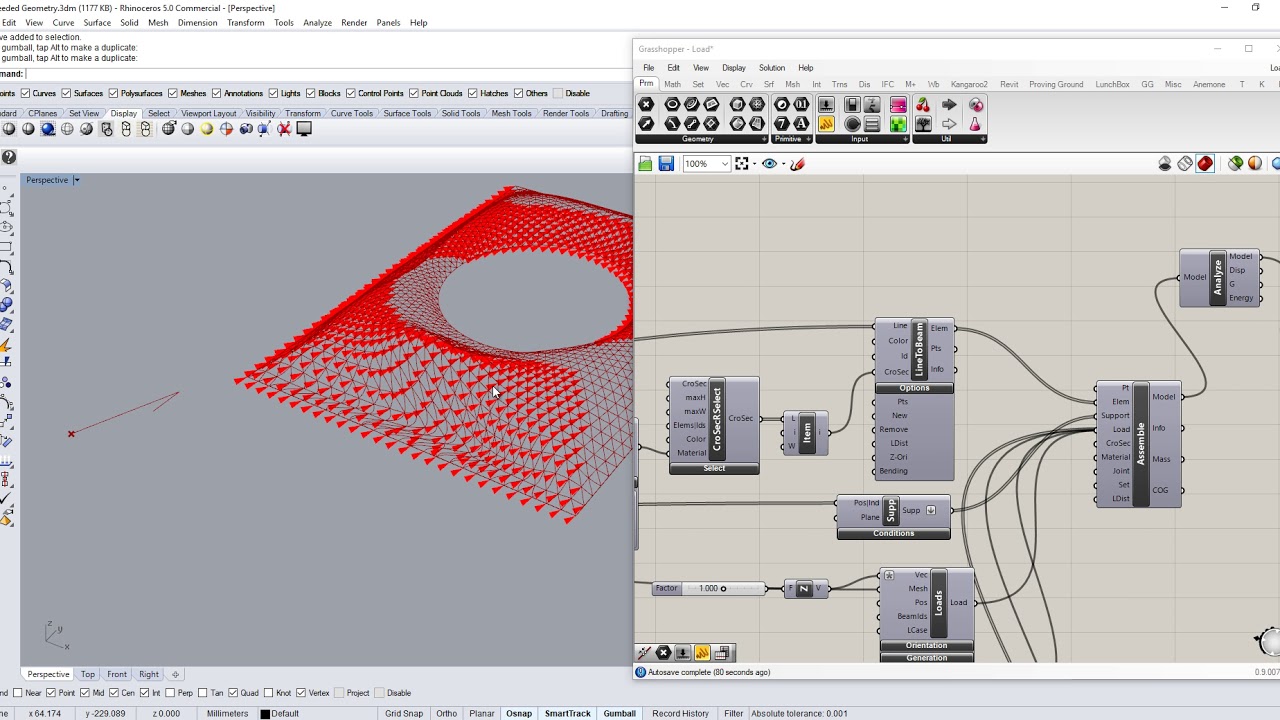Click the Rhino help question mark icon
Viewport: 1280px width, 720px height.
8,157
